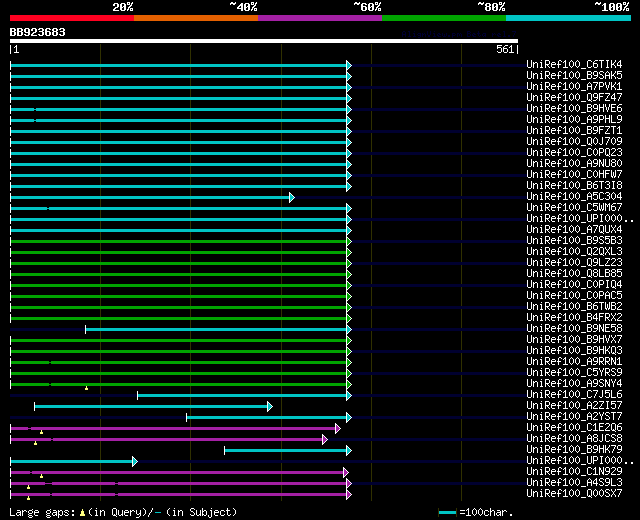The width and height of the screenshot is (640, 520).
Task: Click the yellow gap marker under the UniRef100_A8JCS8 row
Action: [x=36, y=443]
